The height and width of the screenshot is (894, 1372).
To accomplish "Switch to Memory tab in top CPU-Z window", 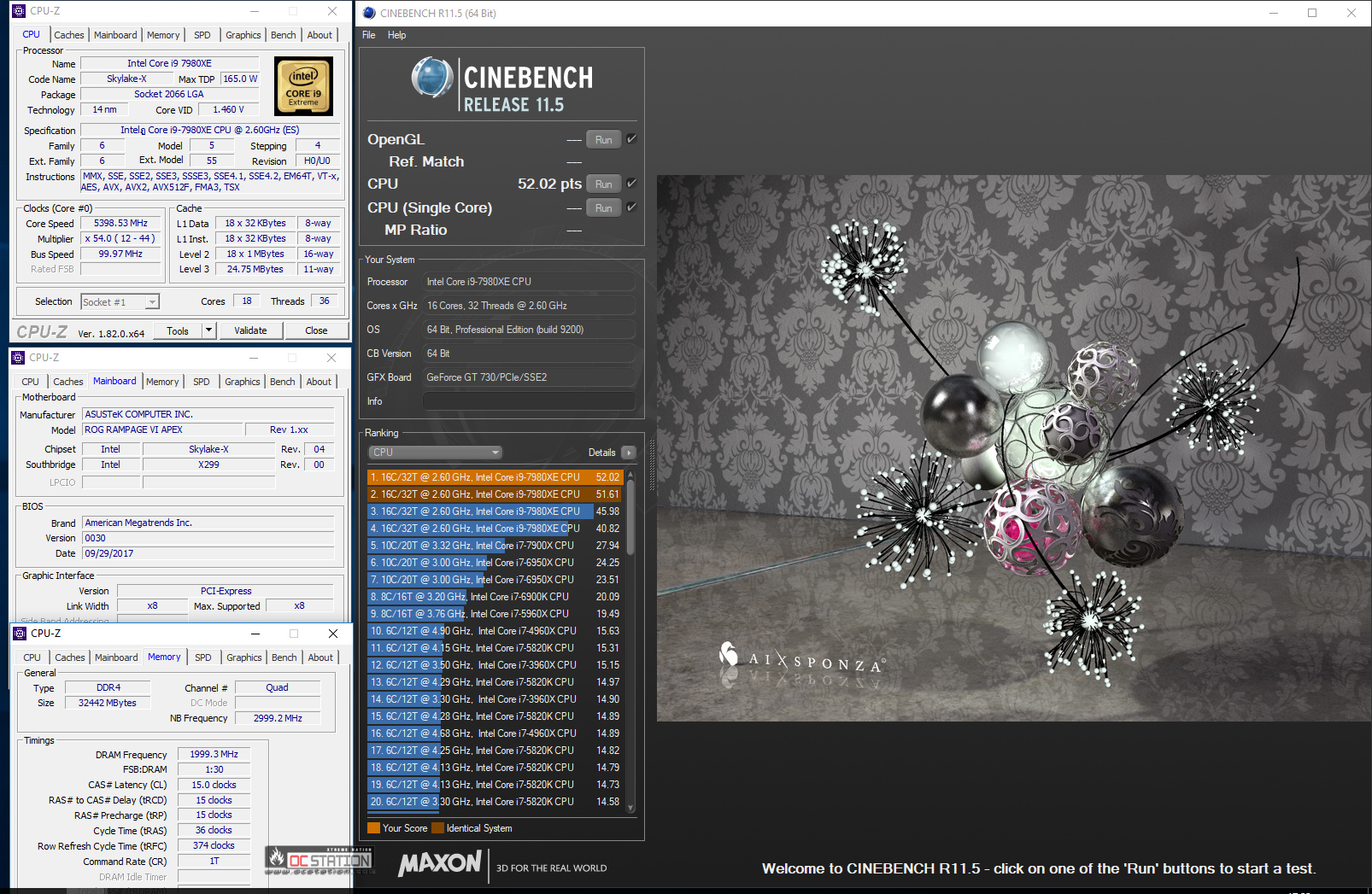I will click(163, 35).
